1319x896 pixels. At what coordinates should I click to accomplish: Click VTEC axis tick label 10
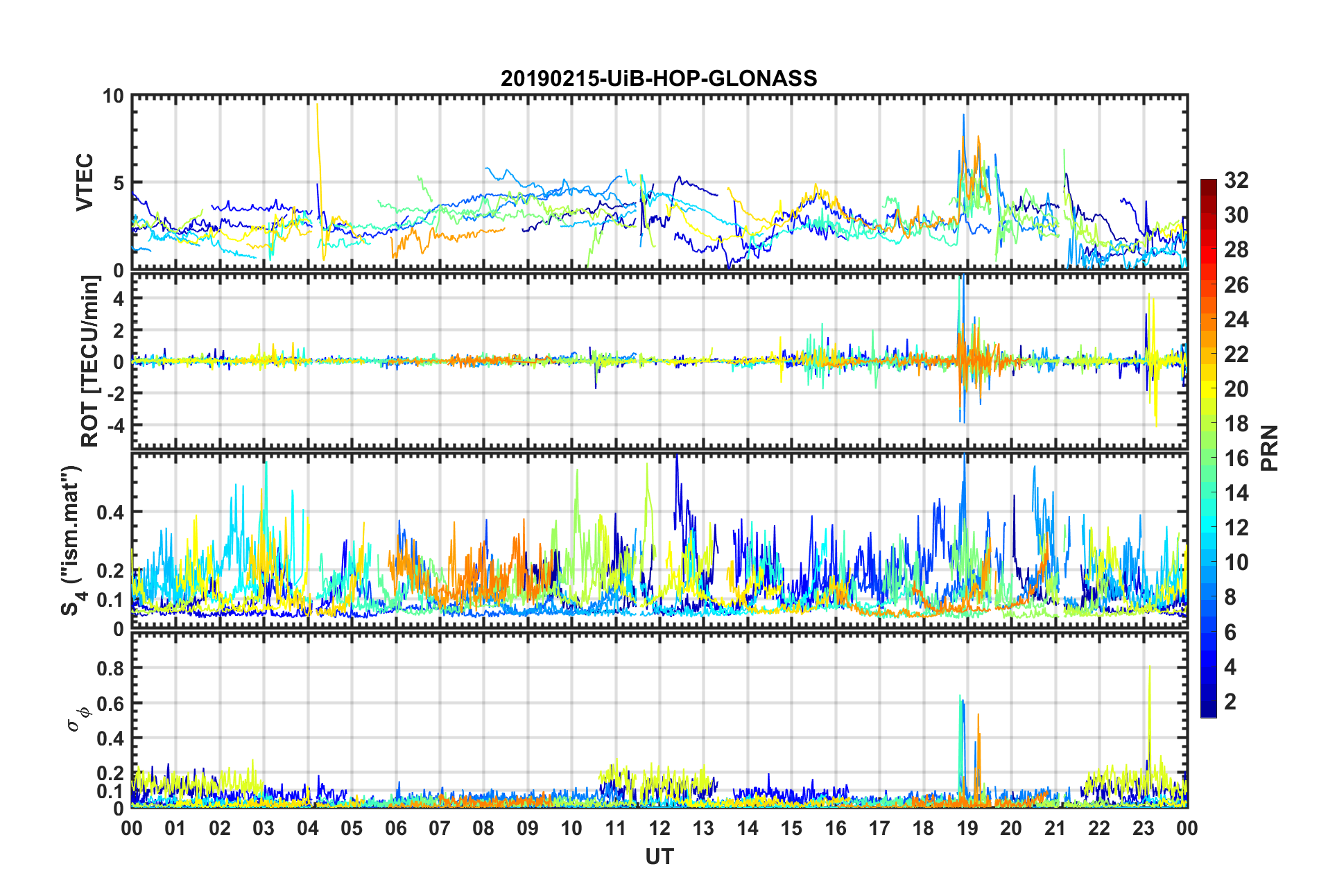tap(113, 96)
